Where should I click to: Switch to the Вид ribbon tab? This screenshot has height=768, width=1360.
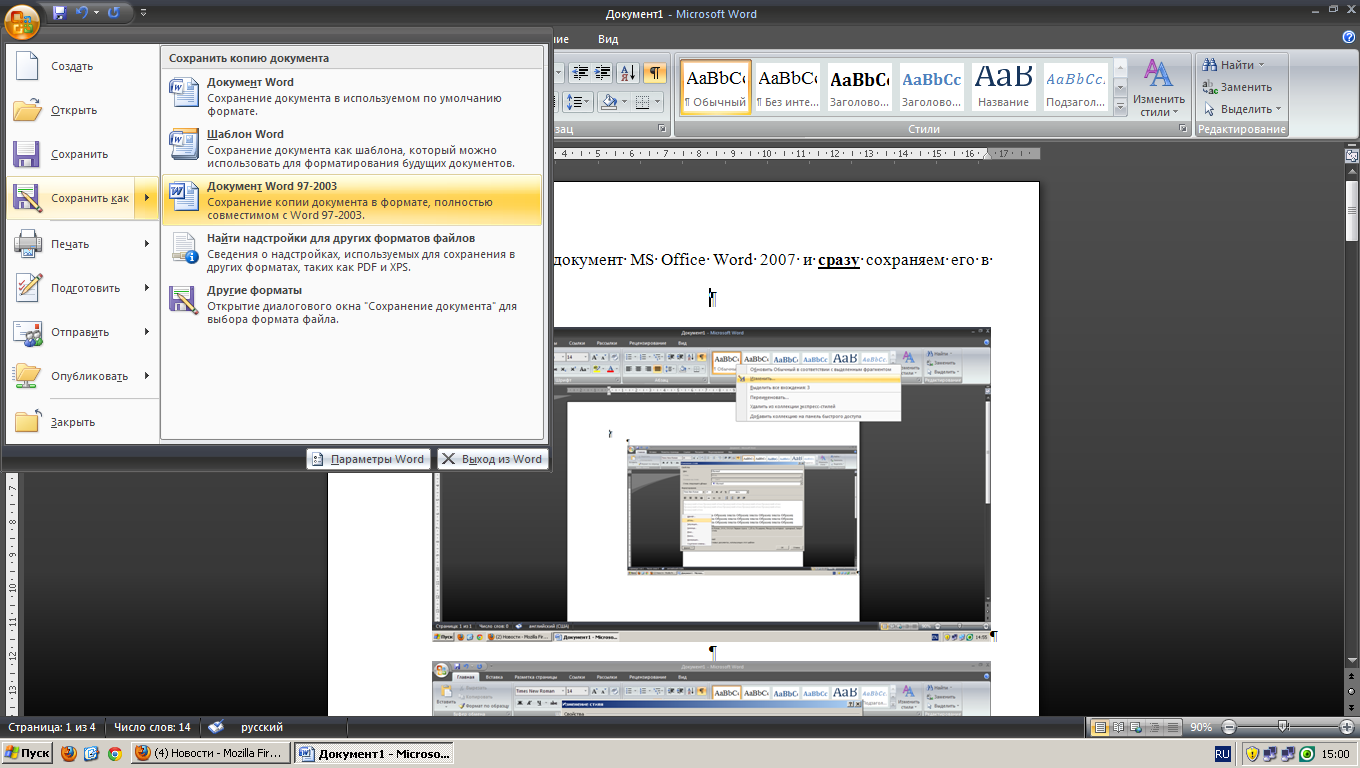pos(608,39)
